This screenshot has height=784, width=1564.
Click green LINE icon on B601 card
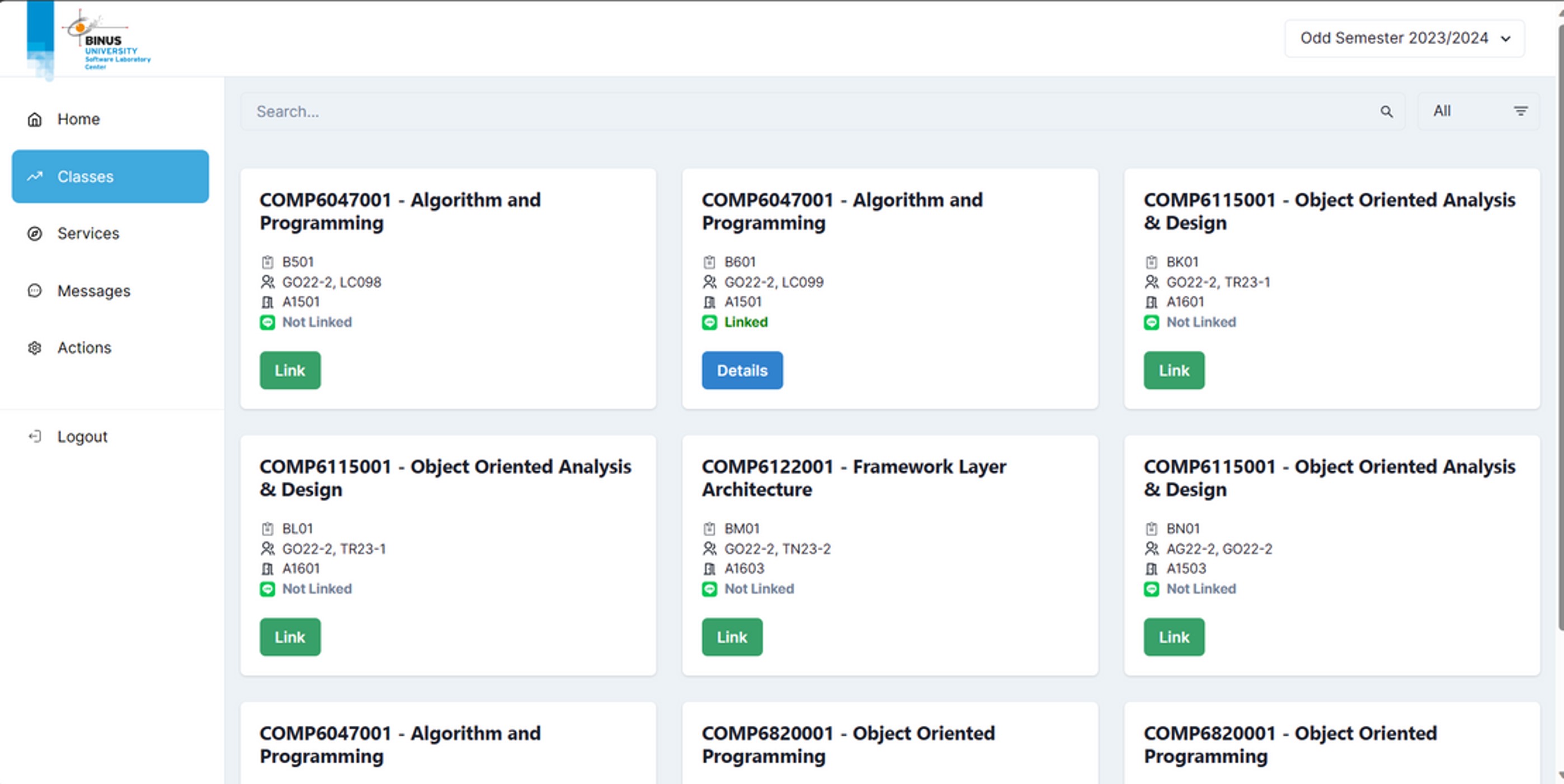(709, 322)
